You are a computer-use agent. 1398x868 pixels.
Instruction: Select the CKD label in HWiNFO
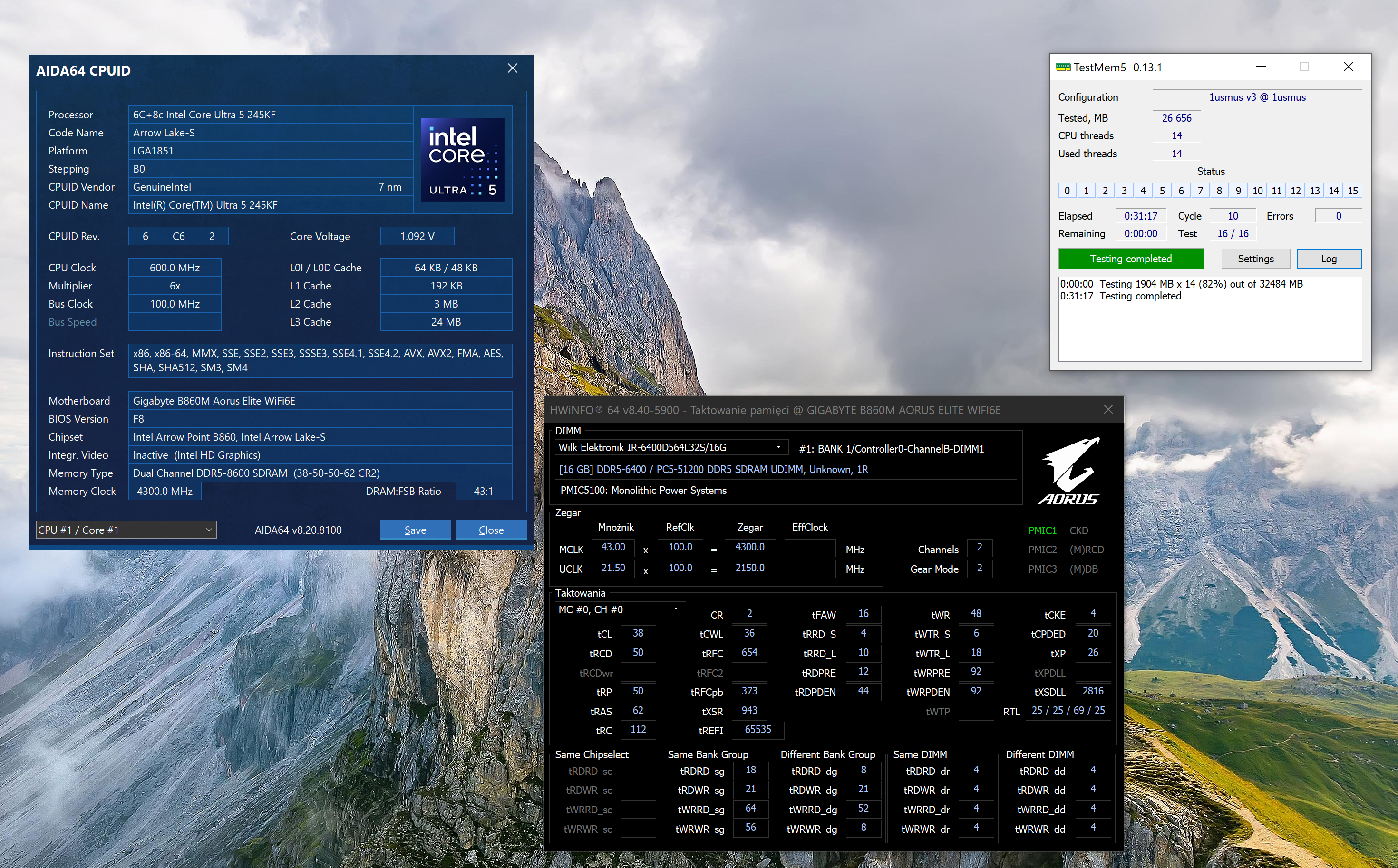(1079, 530)
